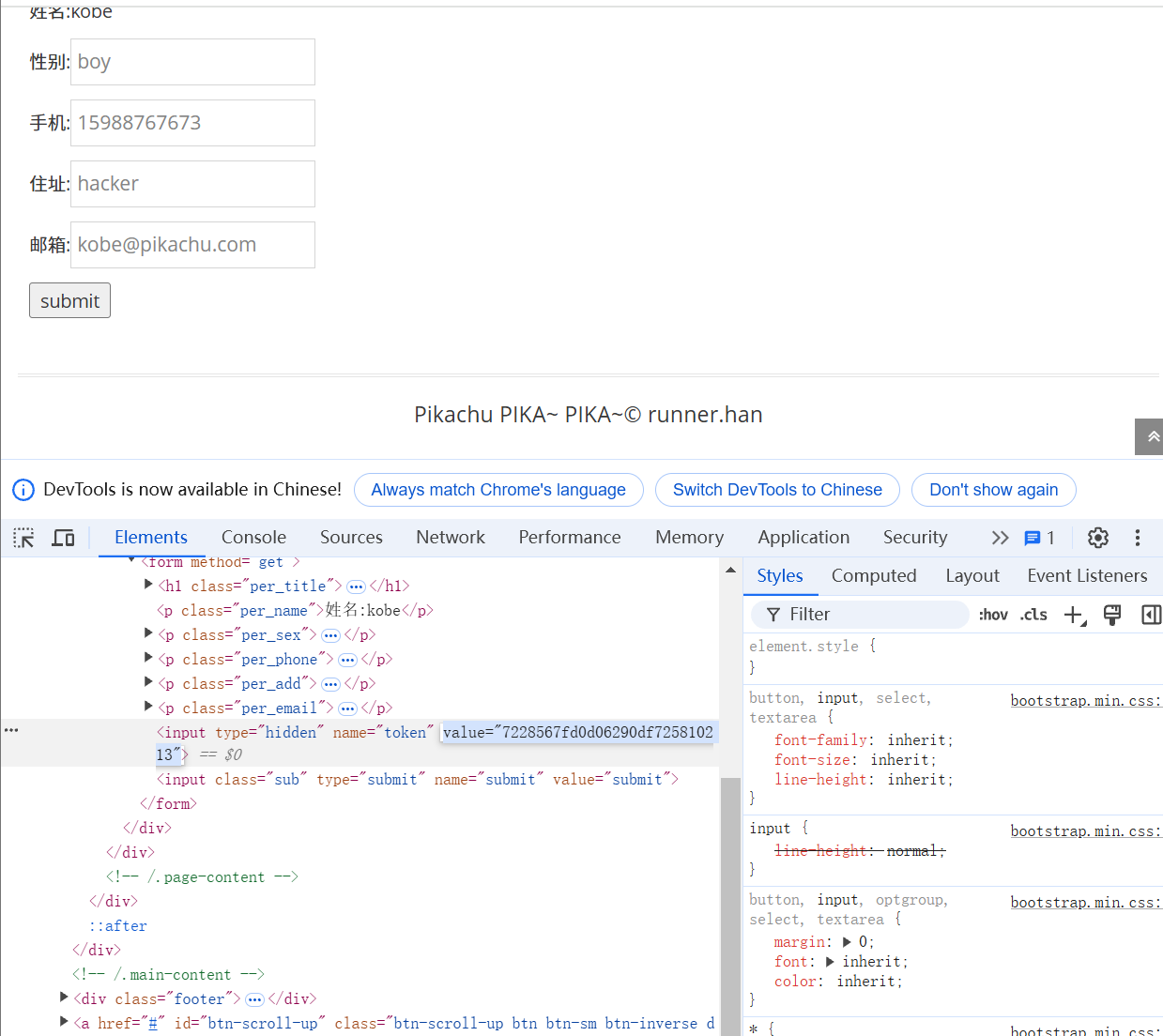Click Don't show again button
Viewport: 1163px width, 1036px height.
(x=994, y=490)
